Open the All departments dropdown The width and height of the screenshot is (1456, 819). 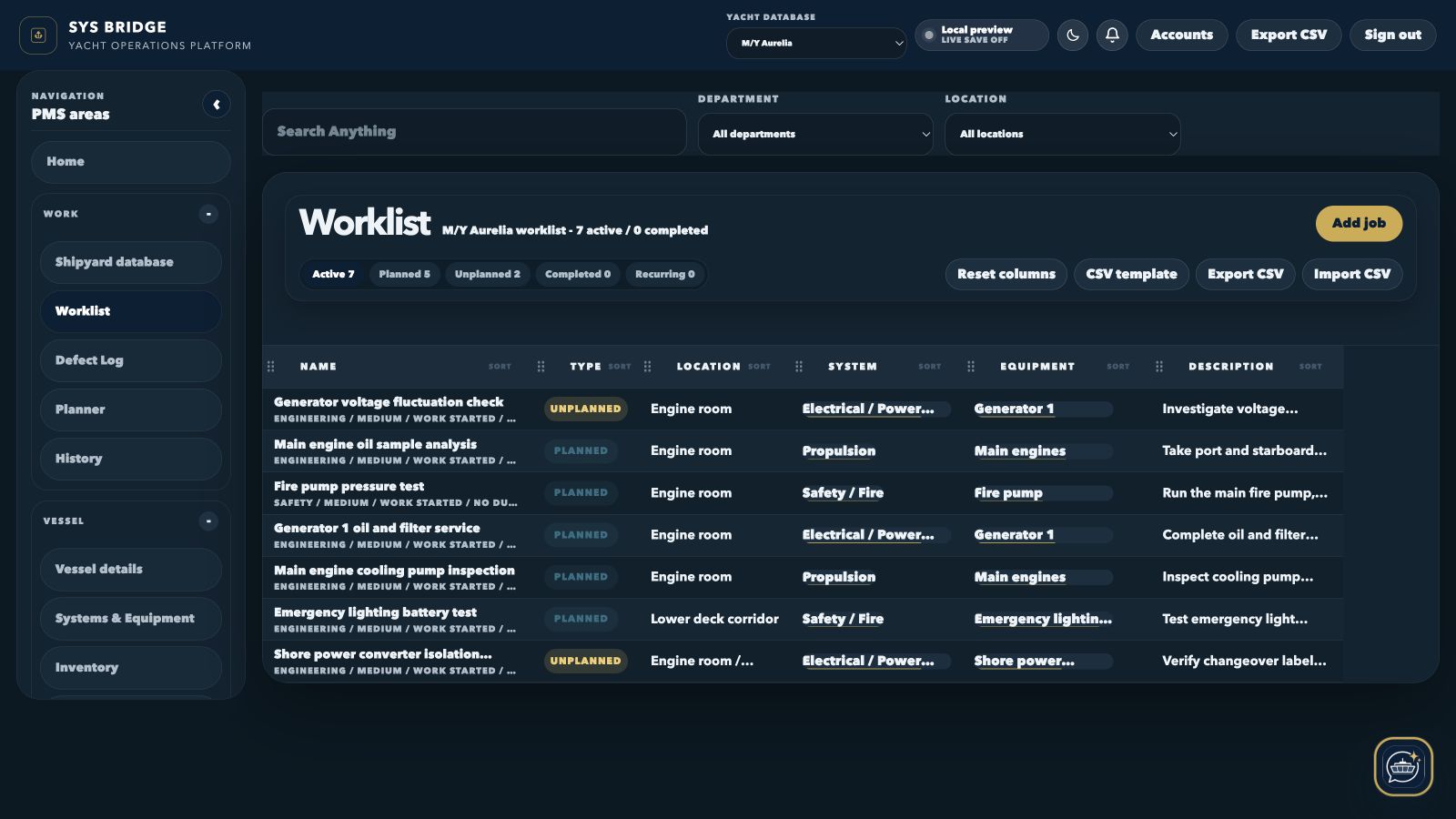click(815, 134)
